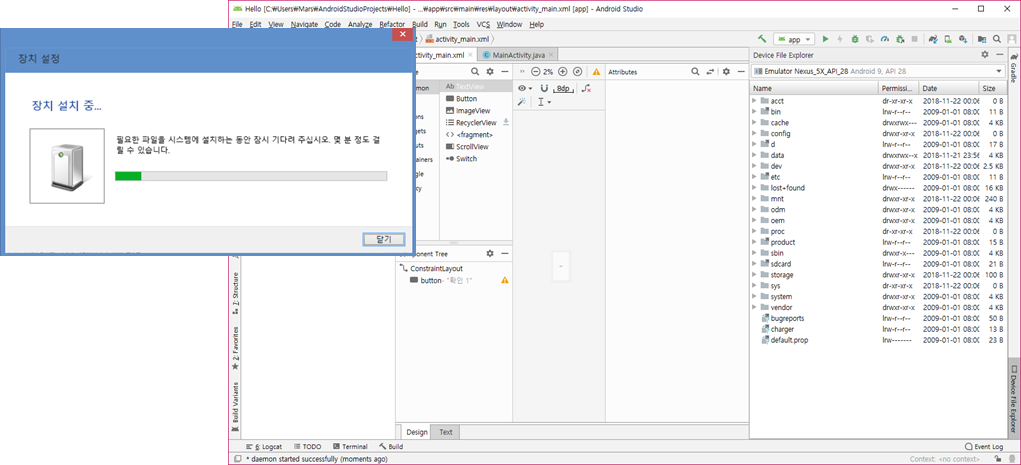Open the Profile app gauge icon

[884, 39]
